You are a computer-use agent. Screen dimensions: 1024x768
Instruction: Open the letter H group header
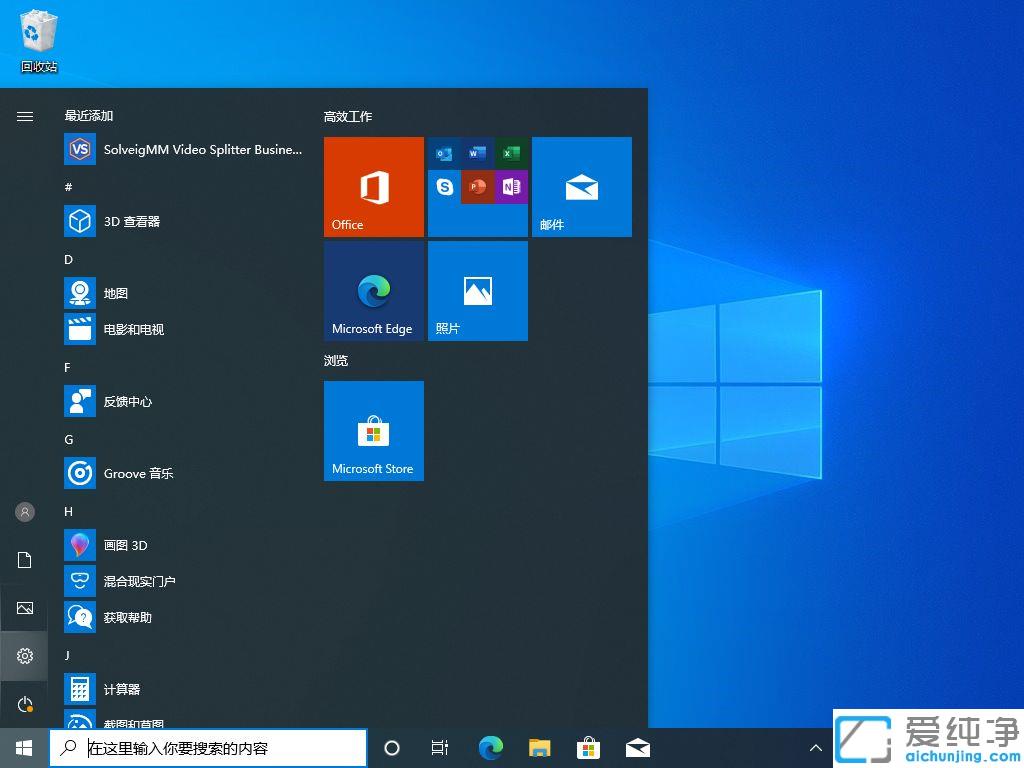coord(68,511)
